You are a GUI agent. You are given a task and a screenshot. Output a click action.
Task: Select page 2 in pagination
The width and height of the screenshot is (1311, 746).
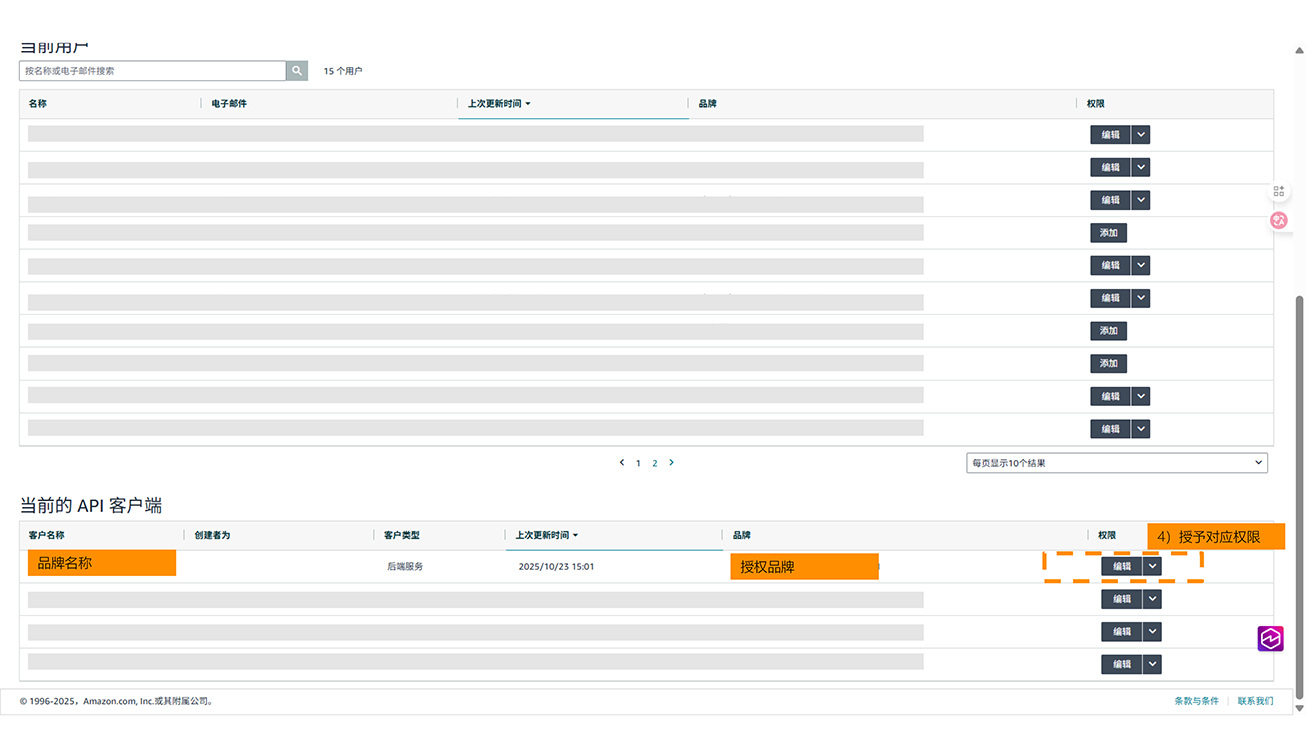click(655, 464)
